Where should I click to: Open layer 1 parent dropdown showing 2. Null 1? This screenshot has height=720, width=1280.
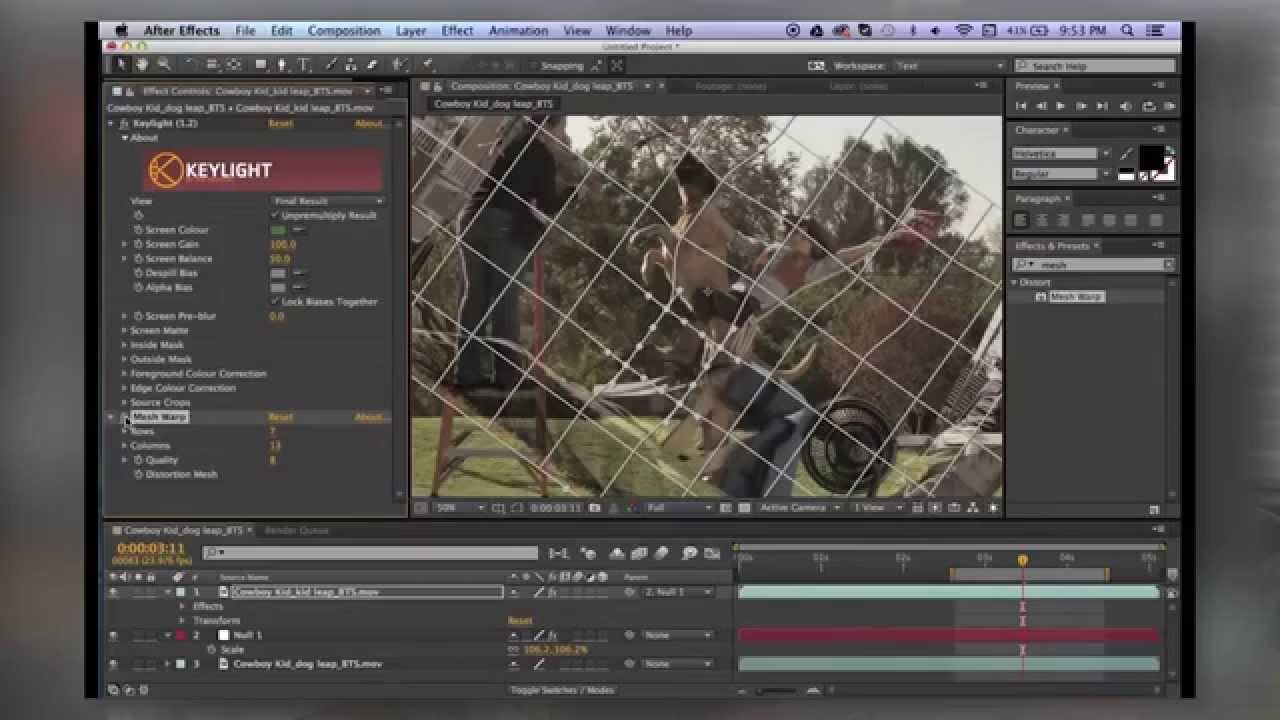coord(678,592)
